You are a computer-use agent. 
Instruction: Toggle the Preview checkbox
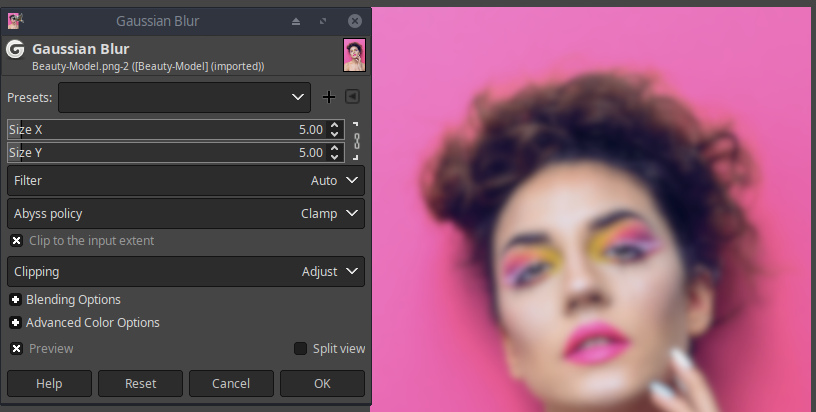point(17,349)
